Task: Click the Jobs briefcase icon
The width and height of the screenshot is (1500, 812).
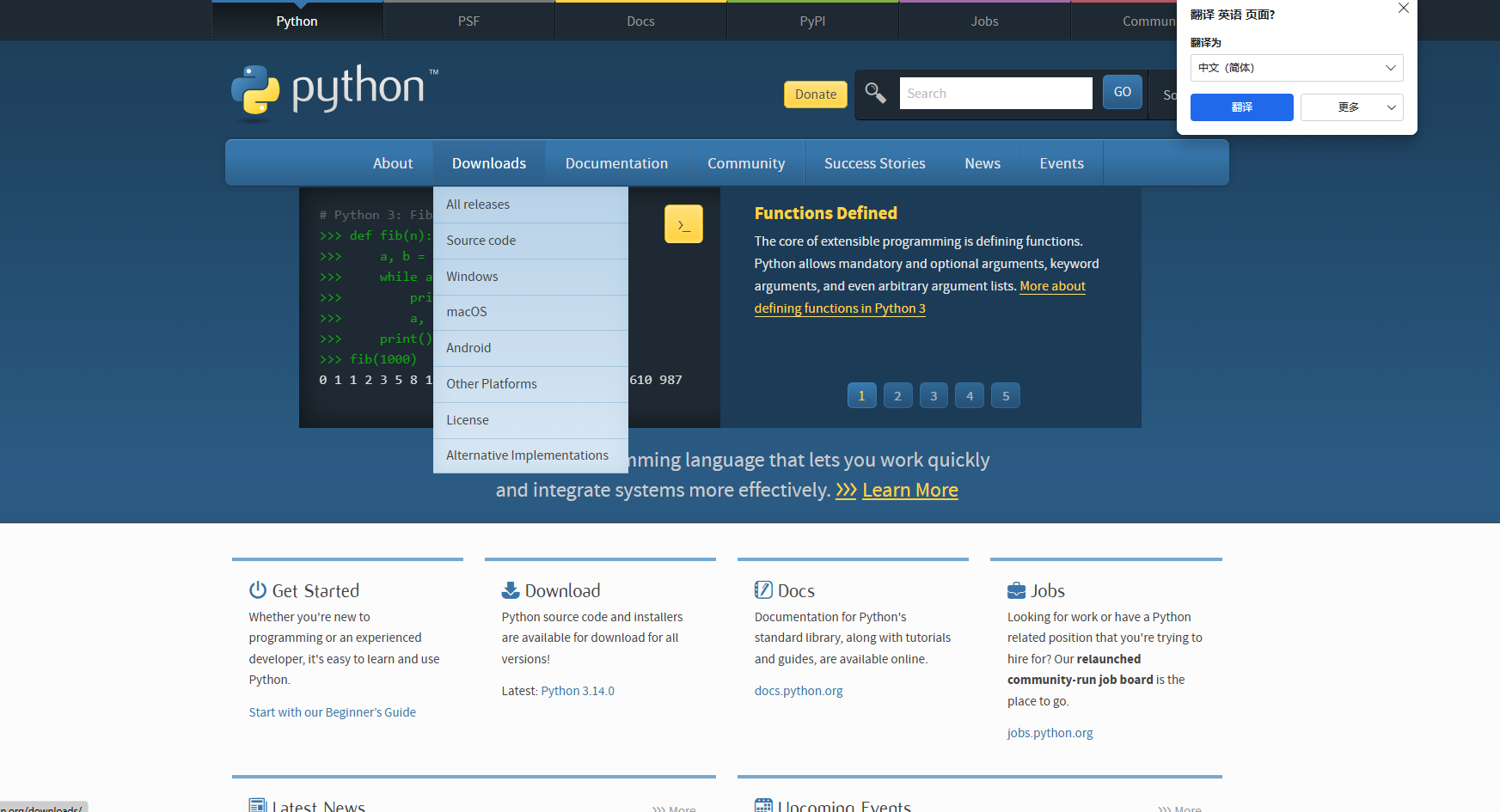Action: [x=1016, y=590]
